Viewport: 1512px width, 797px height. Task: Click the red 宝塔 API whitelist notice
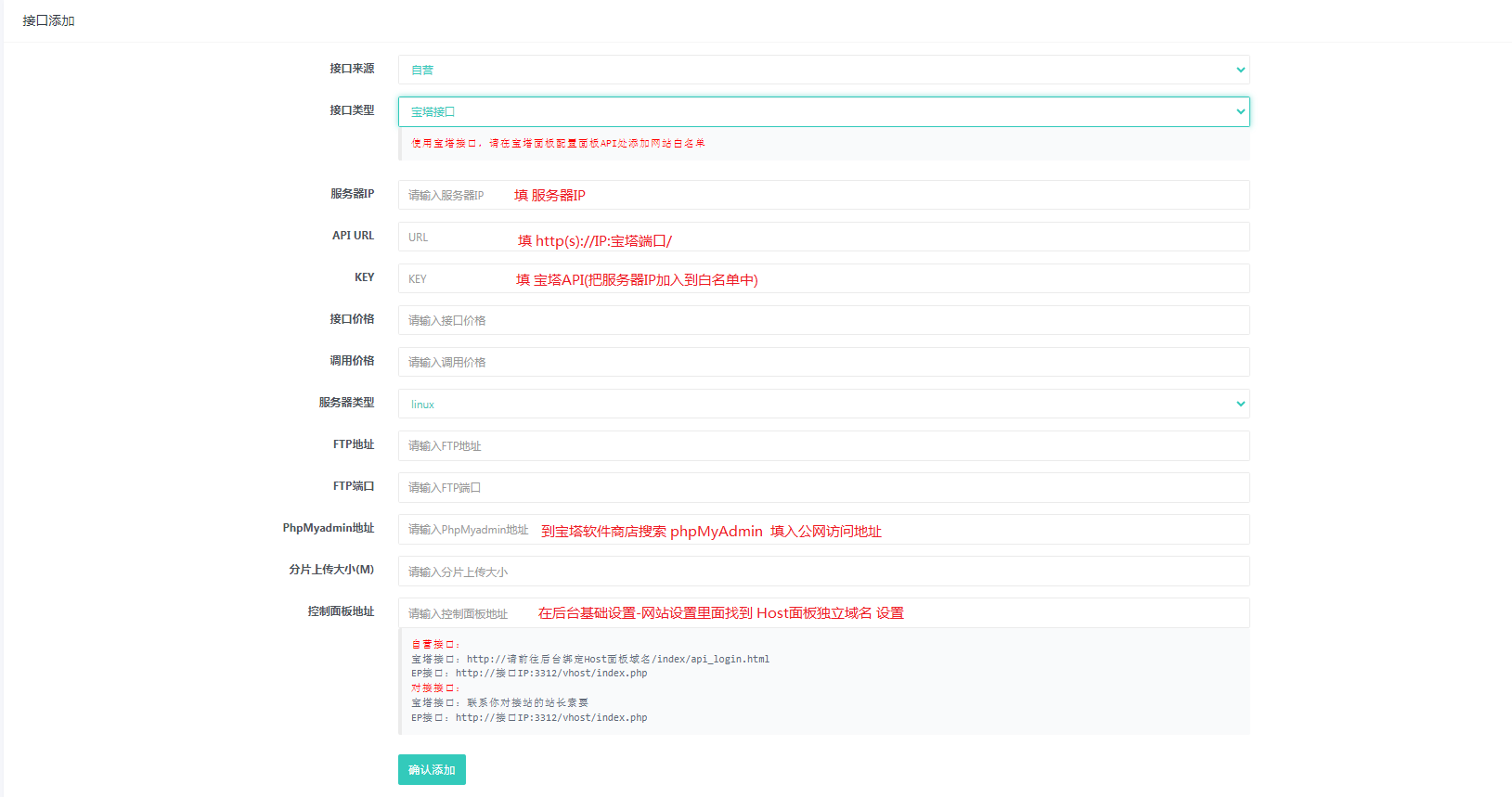(x=558, y=144)
